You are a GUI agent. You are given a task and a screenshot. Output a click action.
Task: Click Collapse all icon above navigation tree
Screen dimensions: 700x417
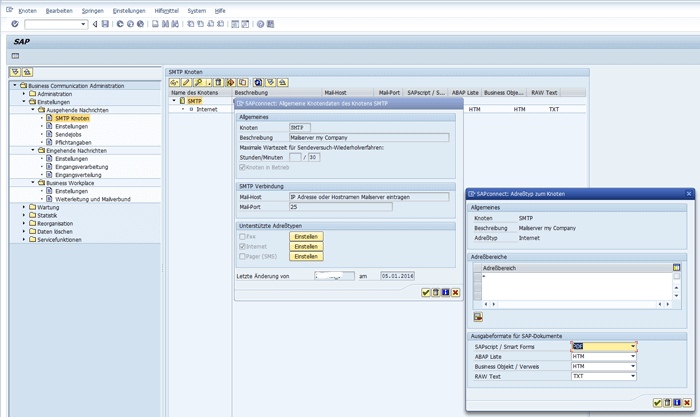(27, 72)
